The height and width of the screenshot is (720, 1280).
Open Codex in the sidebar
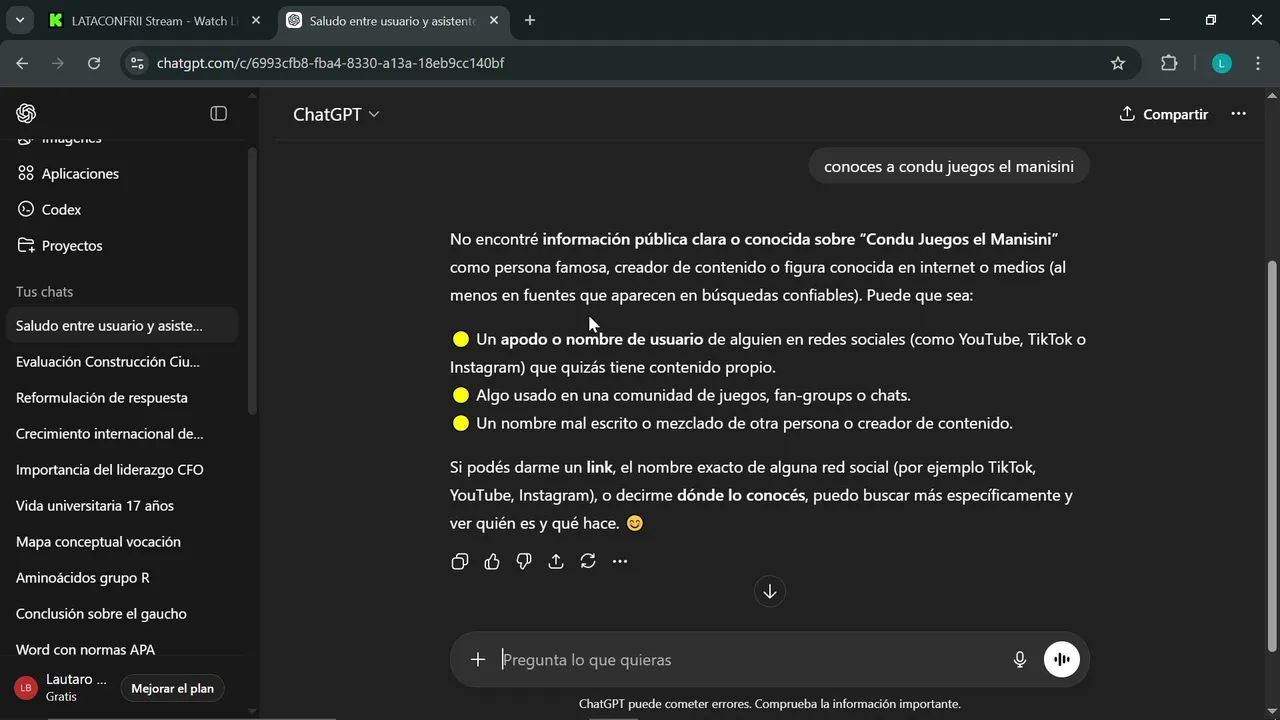coord(50,209)
